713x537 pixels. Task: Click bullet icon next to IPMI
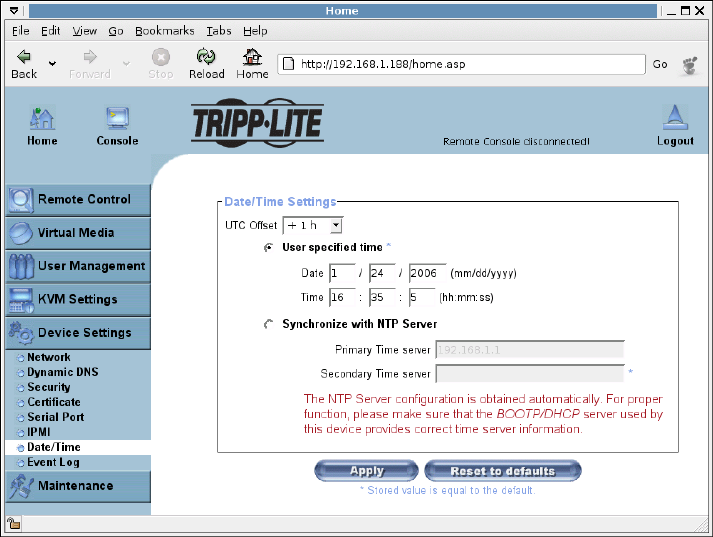(20, 433)
